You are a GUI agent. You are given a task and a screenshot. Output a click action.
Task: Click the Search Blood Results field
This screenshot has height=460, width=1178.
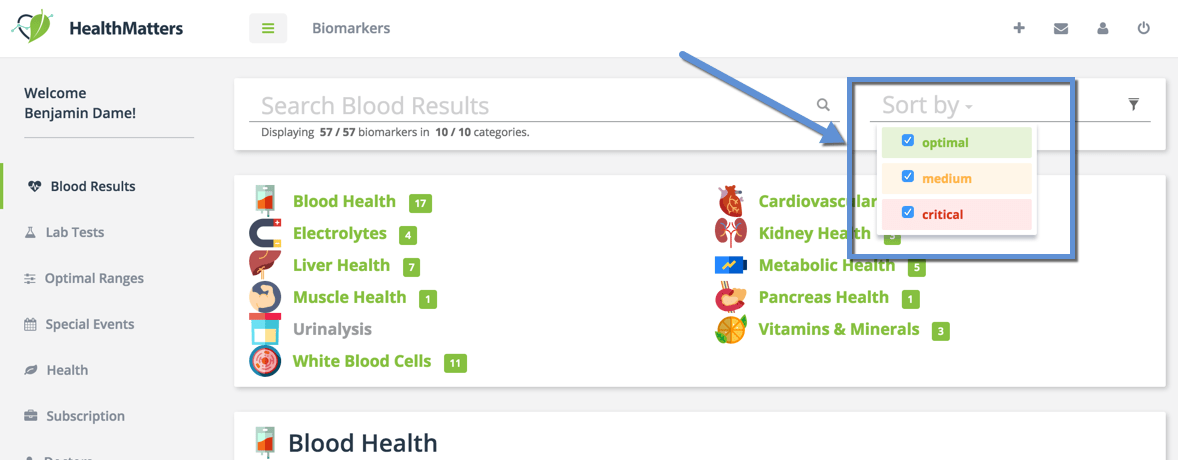530,106
